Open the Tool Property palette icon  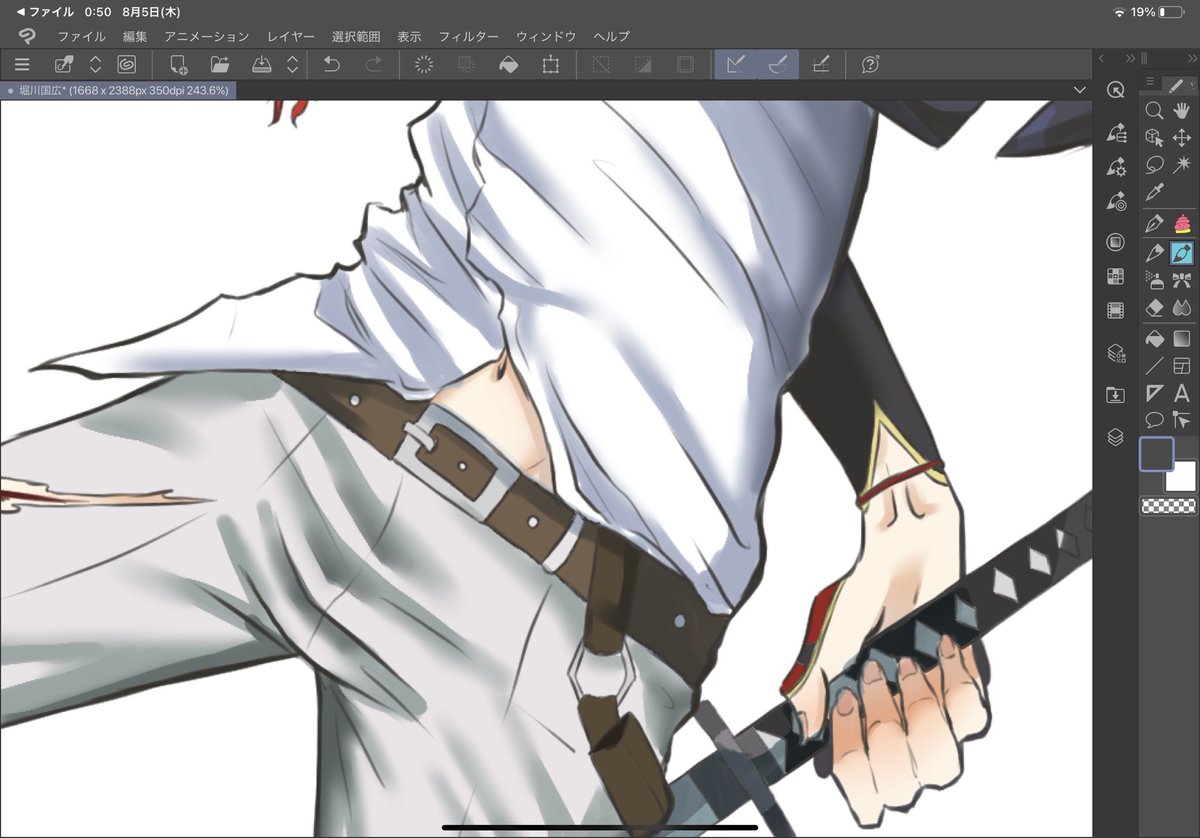[1116, 167]
